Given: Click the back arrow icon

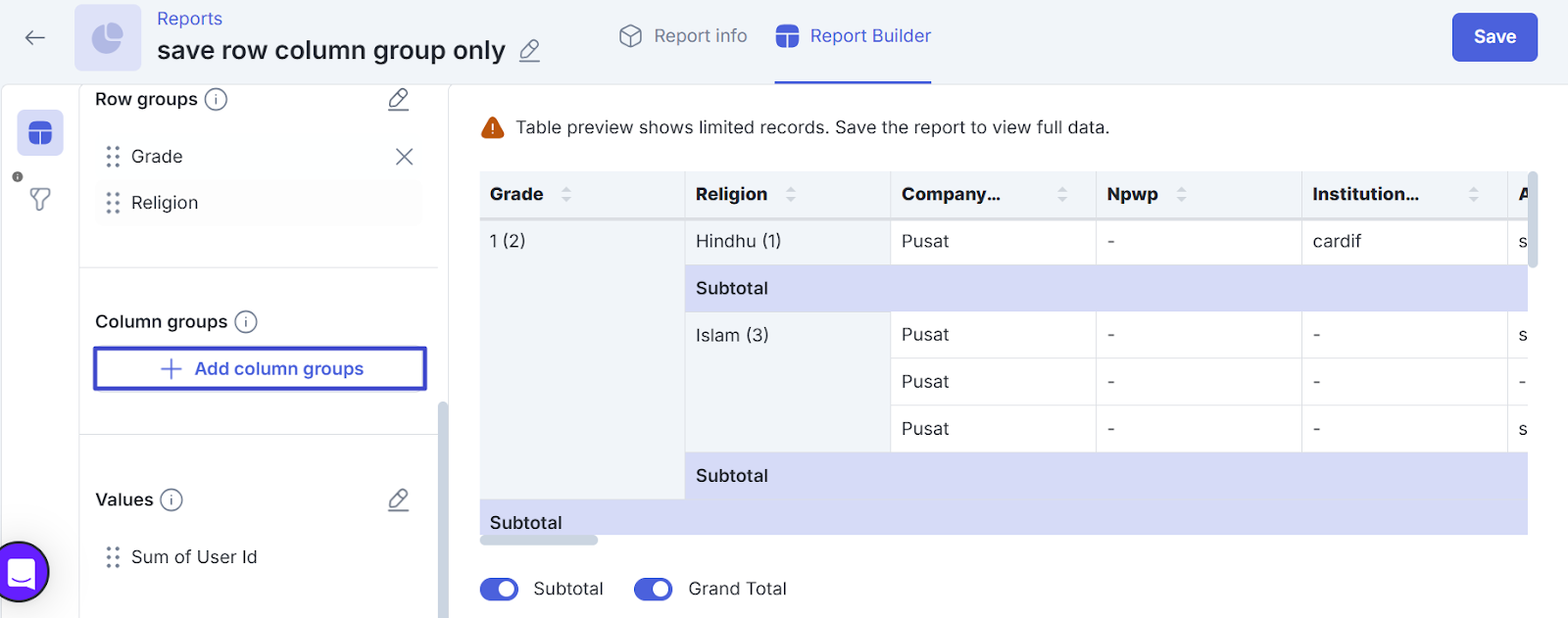Looking at the screenshot, I should 35,38.
